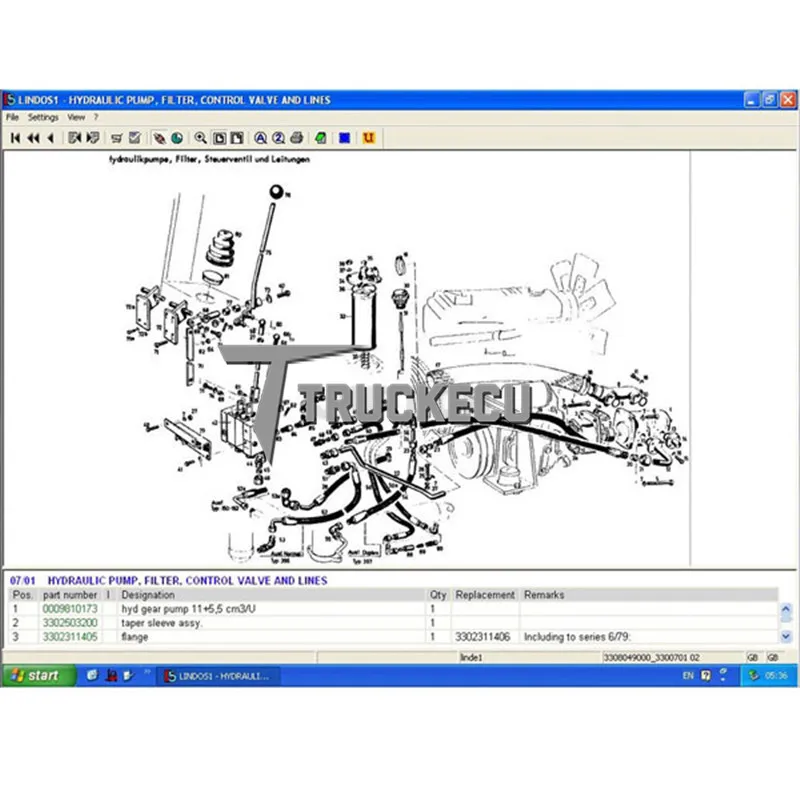Open the Settings menu
This screenshot has width=800, height=800.
coord(43,117)
